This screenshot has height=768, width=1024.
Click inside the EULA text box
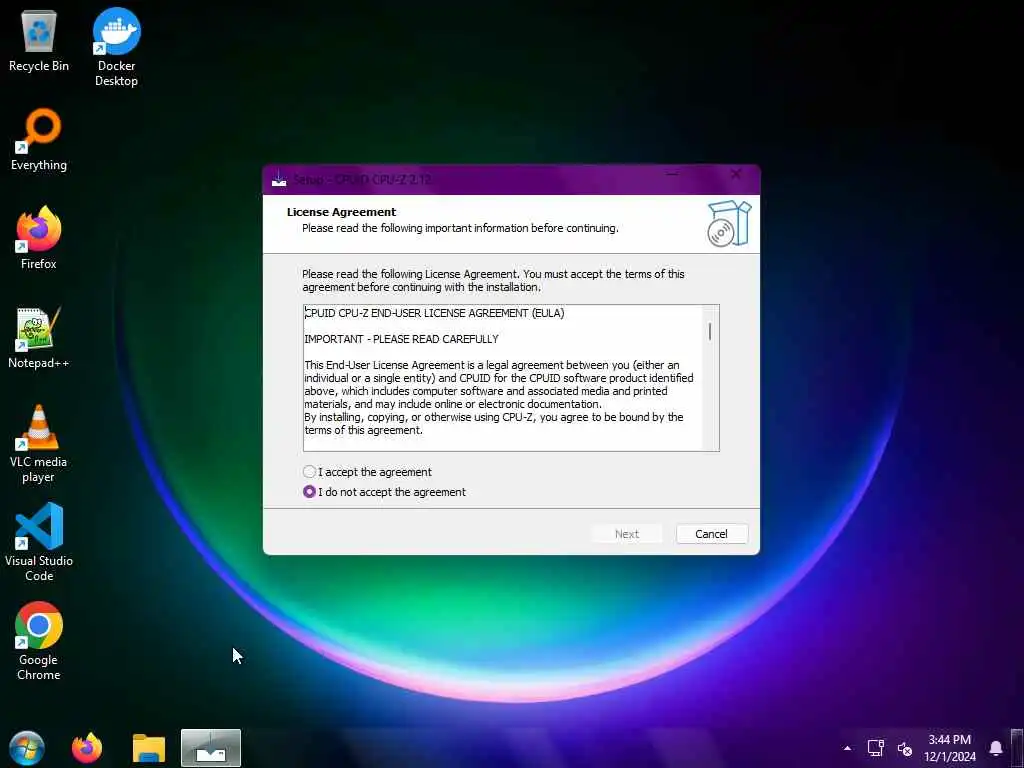click(503, 377)
